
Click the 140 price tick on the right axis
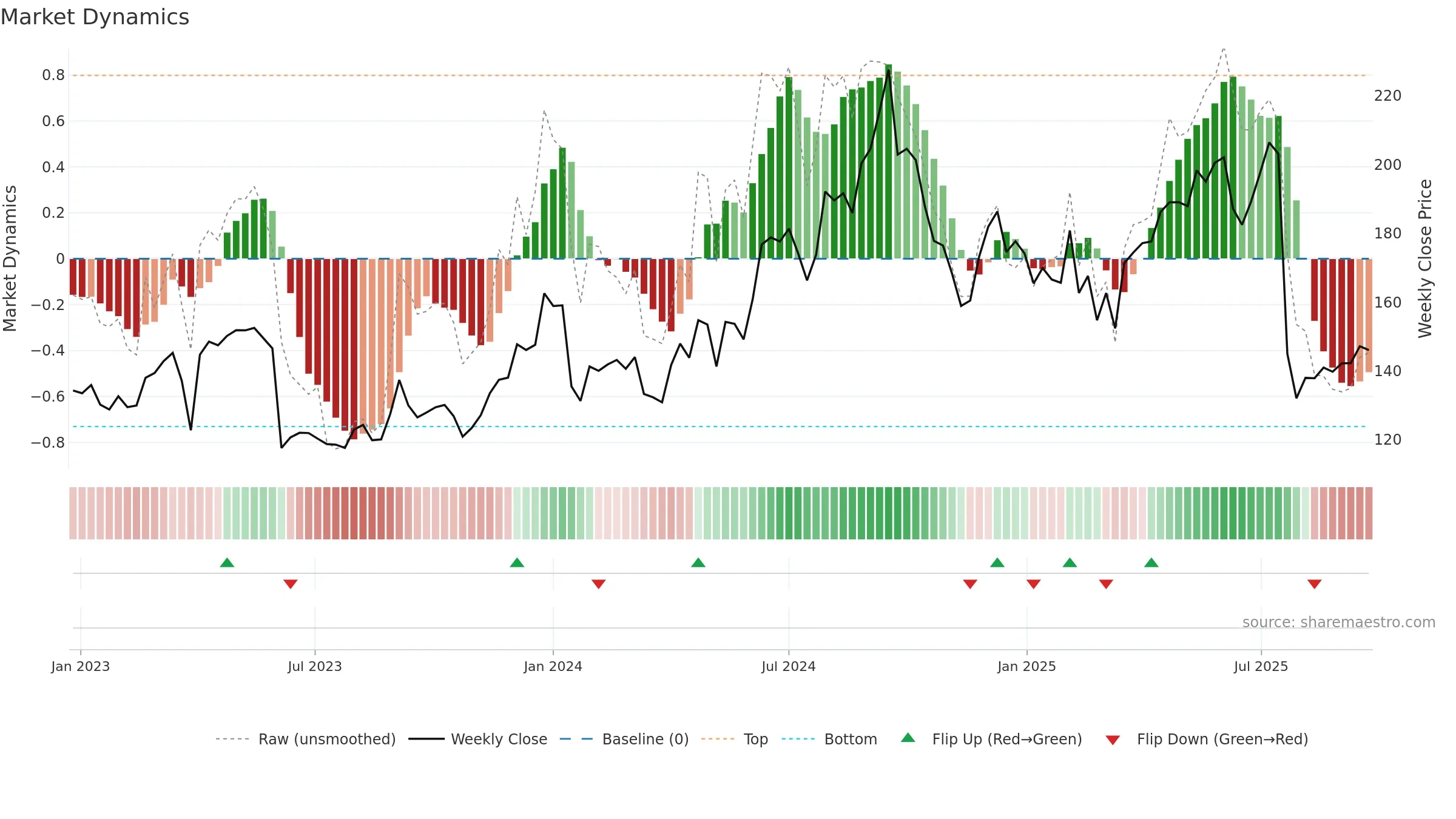click(x=1388, y=371)
